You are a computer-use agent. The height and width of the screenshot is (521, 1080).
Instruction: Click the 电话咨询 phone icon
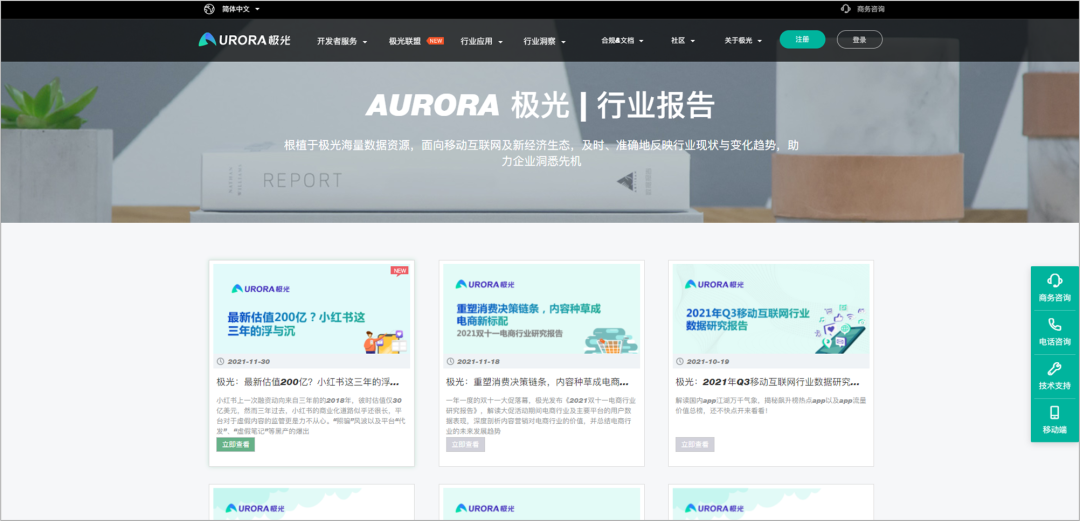1054,325
